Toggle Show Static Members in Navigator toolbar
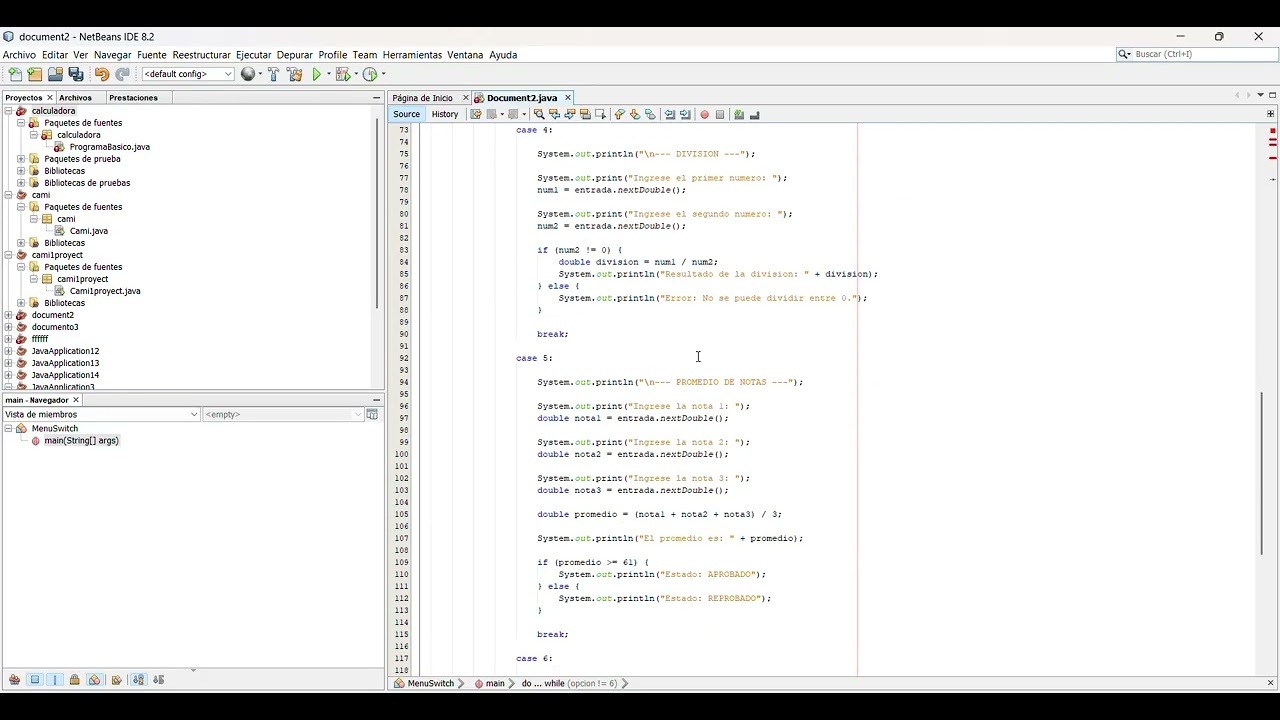This screenshot has width=1280, height=720. click(x=55, y=680)
